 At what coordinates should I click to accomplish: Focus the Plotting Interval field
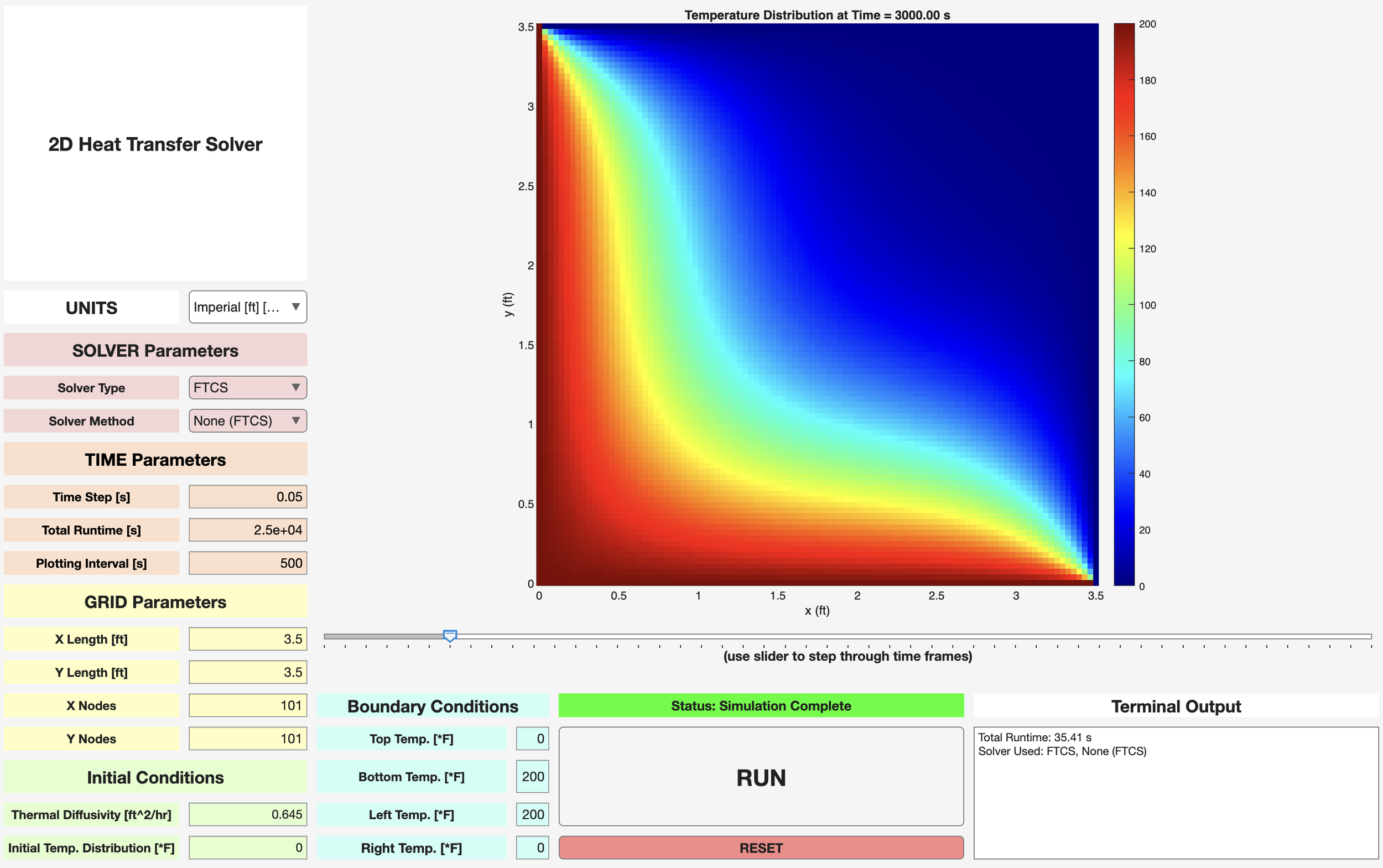coord(247,563)
